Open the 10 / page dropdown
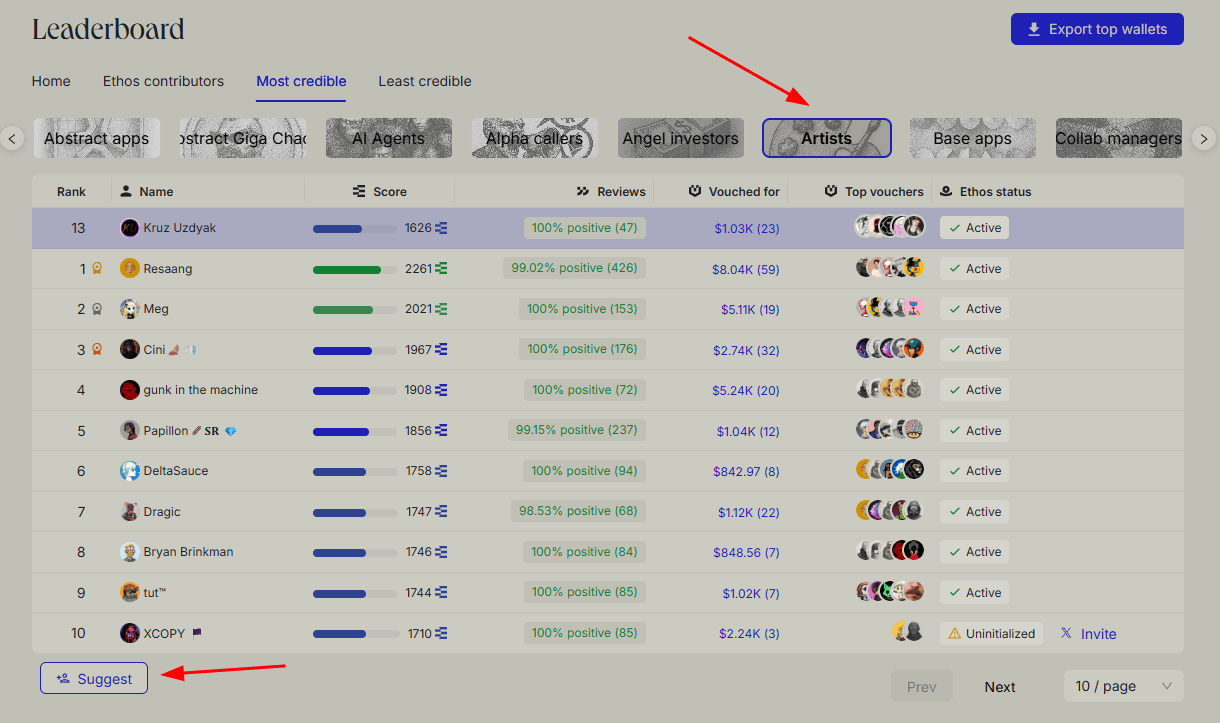Viewport: 1220px width, 723px height. 1123,686
